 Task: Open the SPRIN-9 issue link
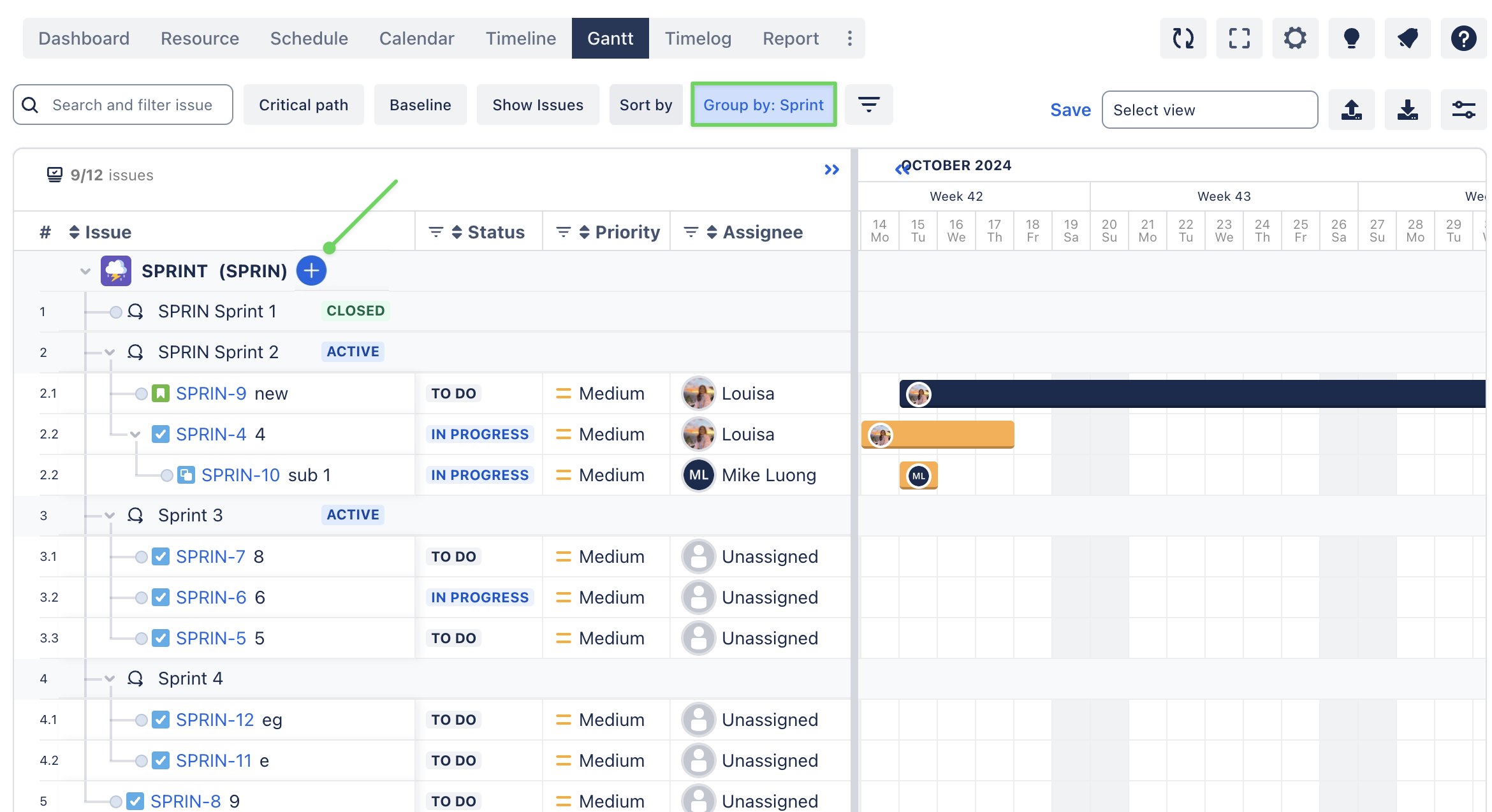pos(211,393)
